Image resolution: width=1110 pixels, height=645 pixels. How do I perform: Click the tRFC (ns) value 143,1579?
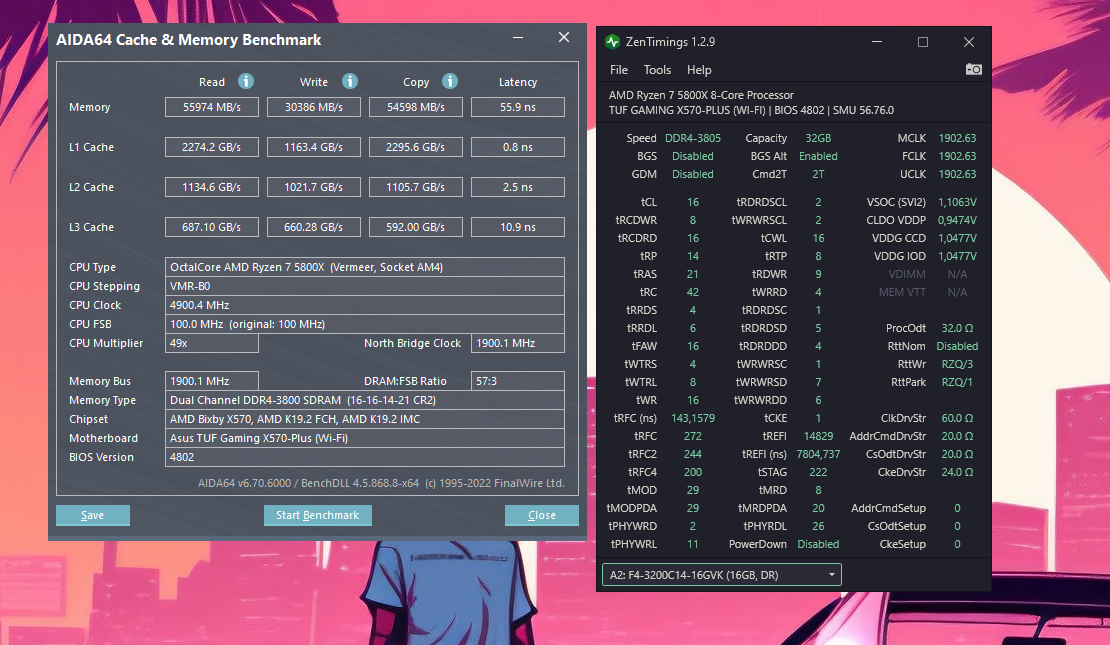coord(692,418)
